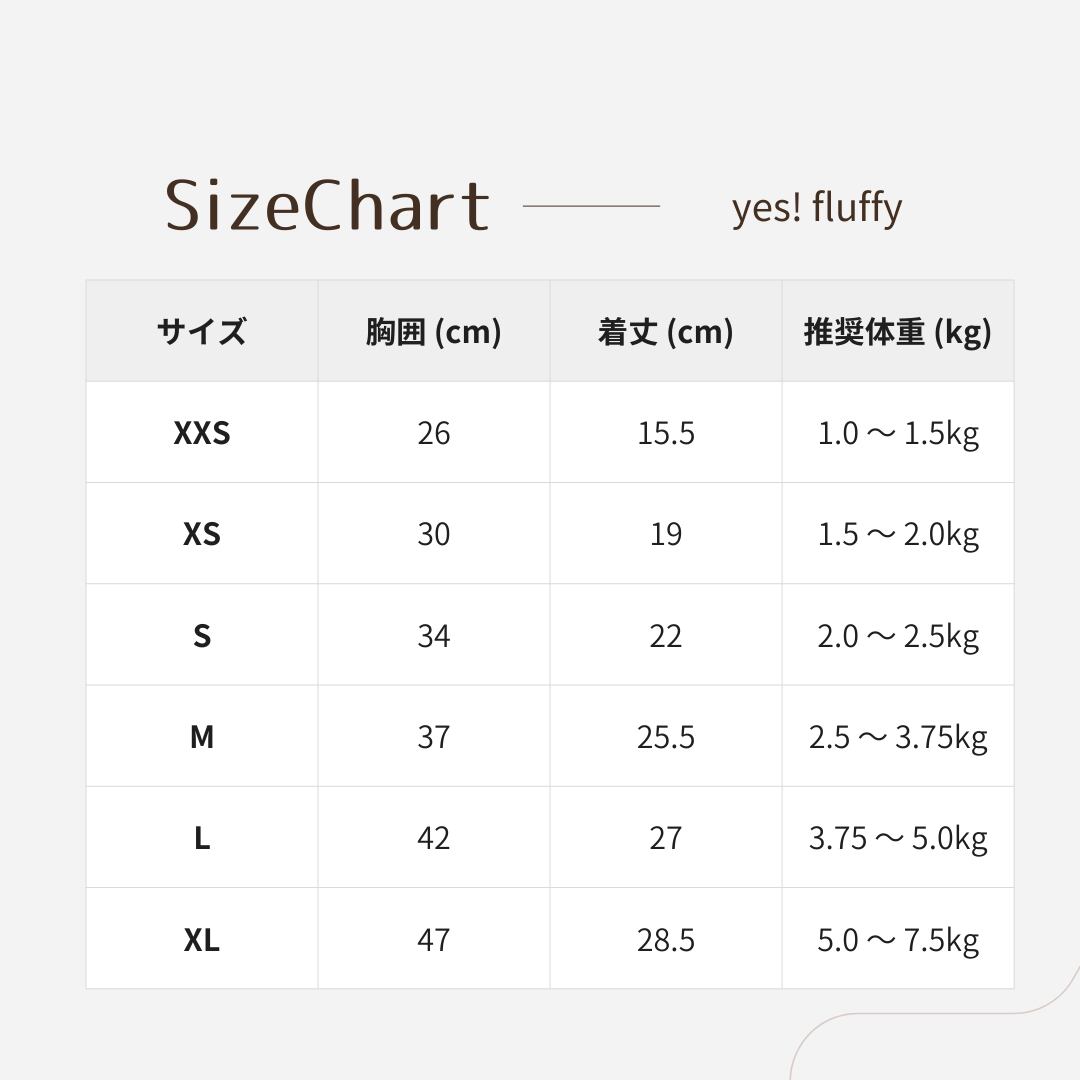The image size is (1080, 1080).
Task: Click the chest value 34 cell
Action: click(433, 636)
